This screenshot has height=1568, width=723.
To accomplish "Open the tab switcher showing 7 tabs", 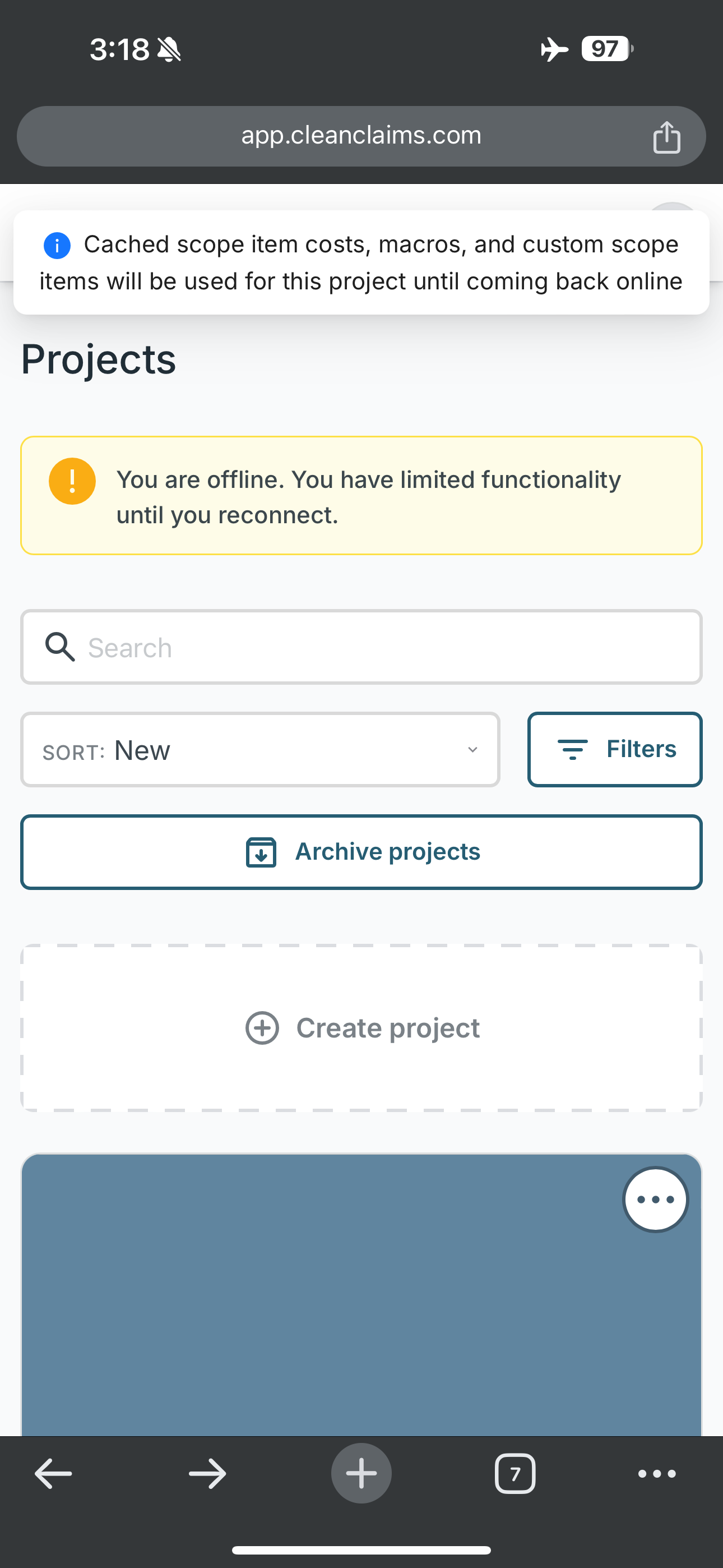I will [515, 1474].
